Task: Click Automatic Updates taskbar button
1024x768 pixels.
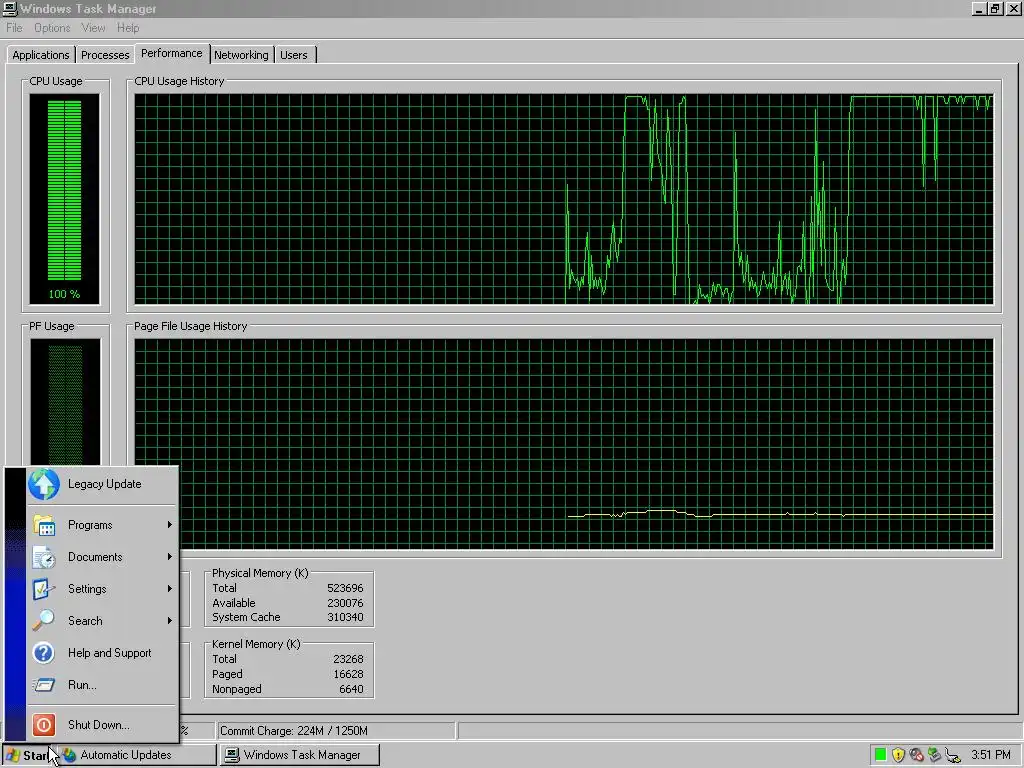Action: point(138,755)
